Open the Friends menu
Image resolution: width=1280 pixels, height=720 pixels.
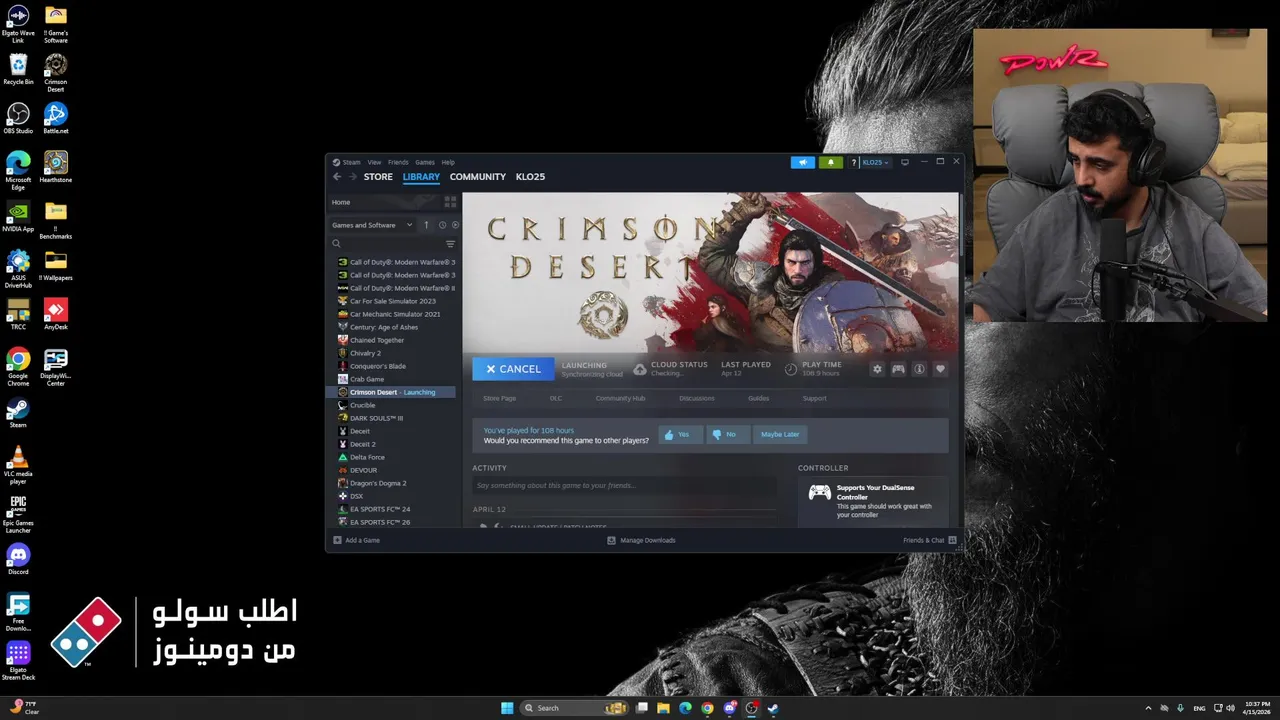[398, 162]
